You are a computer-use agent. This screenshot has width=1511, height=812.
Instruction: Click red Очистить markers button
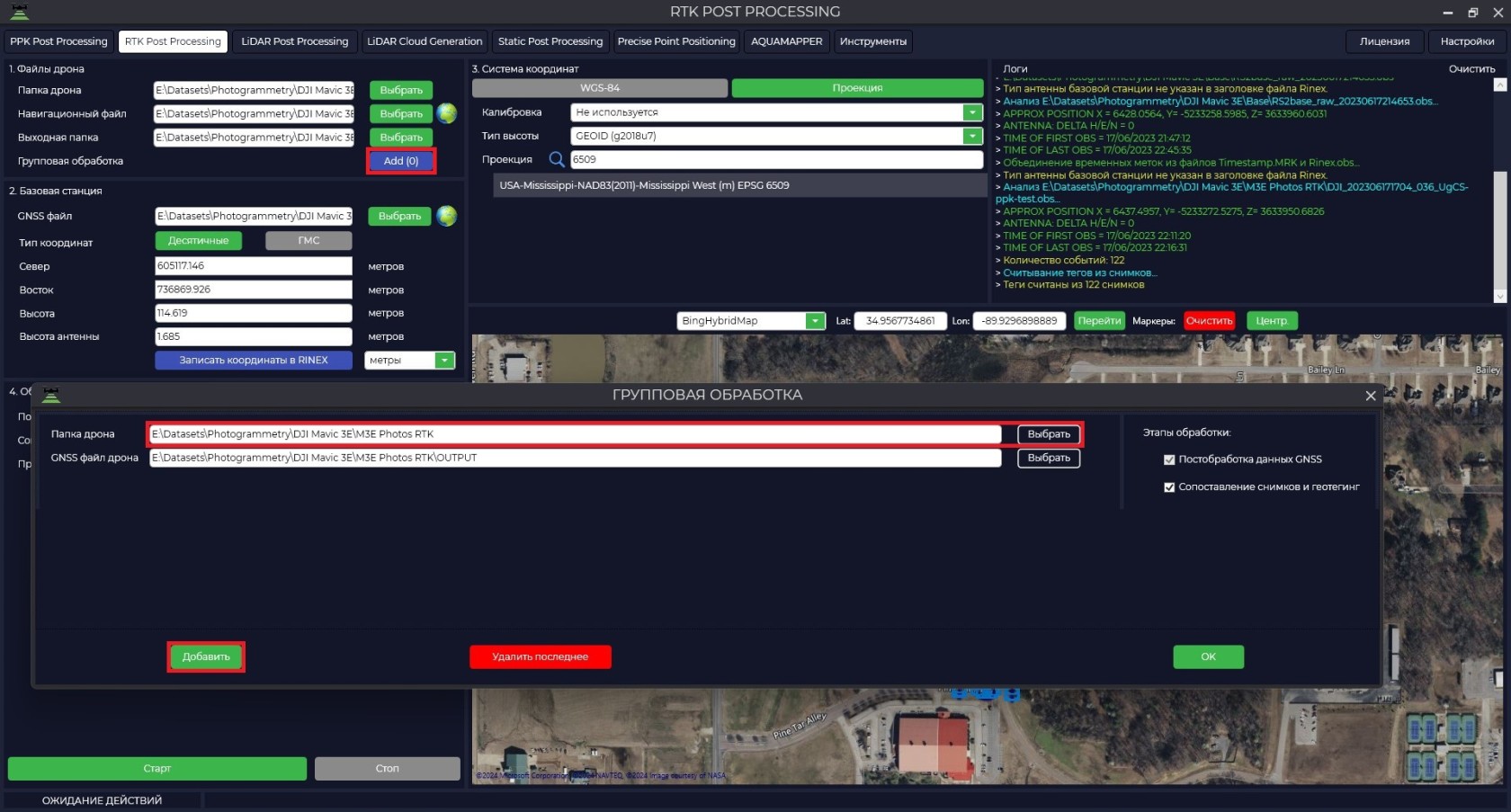coord(1209,321)
